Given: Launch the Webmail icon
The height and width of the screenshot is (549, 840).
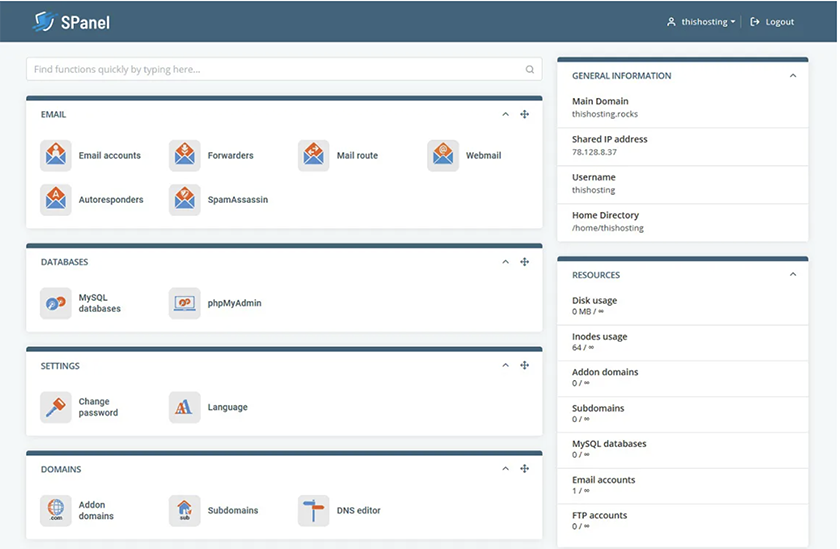Looking at the screenshot, I should 443,155.
